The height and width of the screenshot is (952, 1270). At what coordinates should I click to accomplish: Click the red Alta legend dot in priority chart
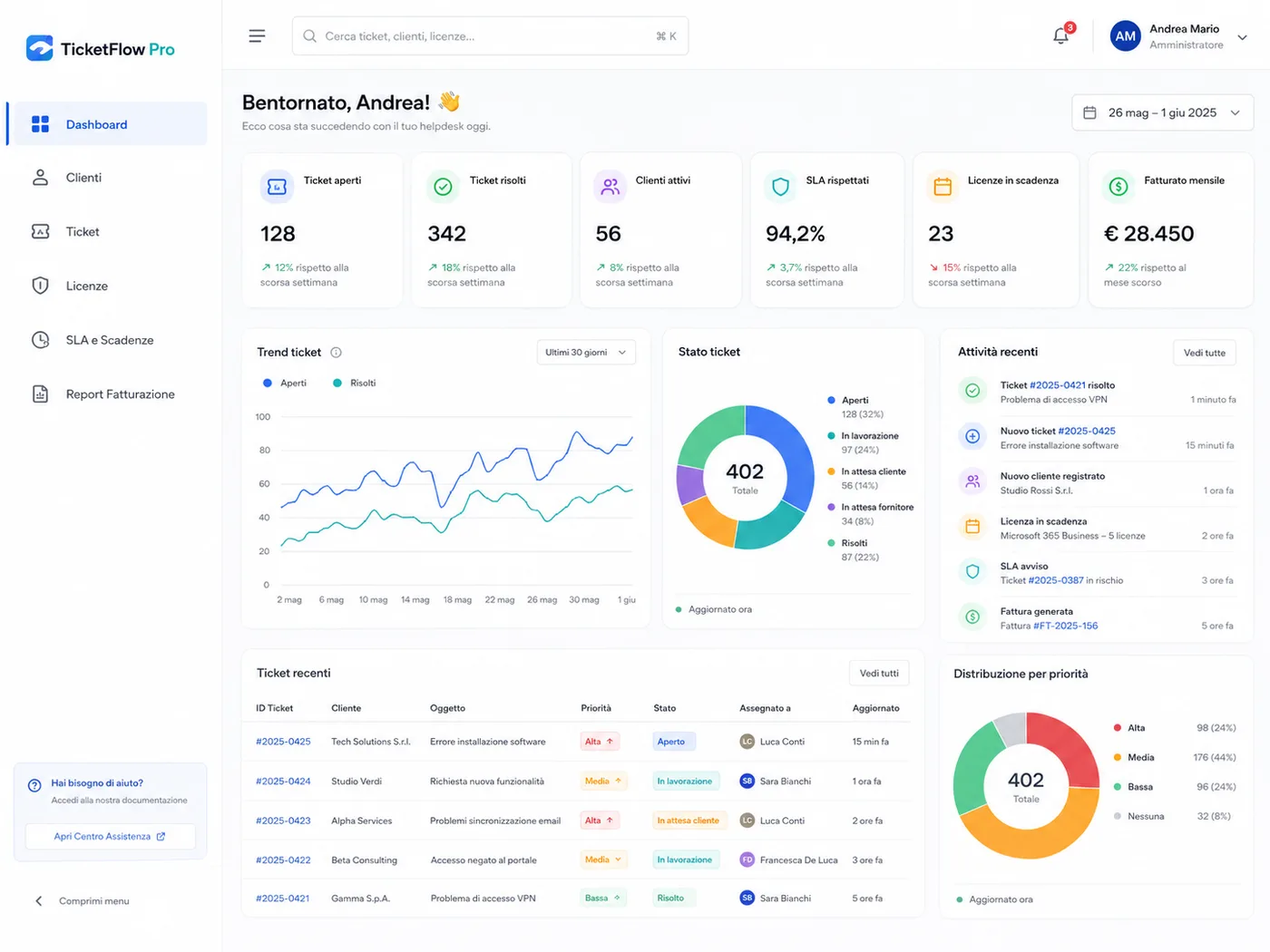click(x=1118, y=728)
